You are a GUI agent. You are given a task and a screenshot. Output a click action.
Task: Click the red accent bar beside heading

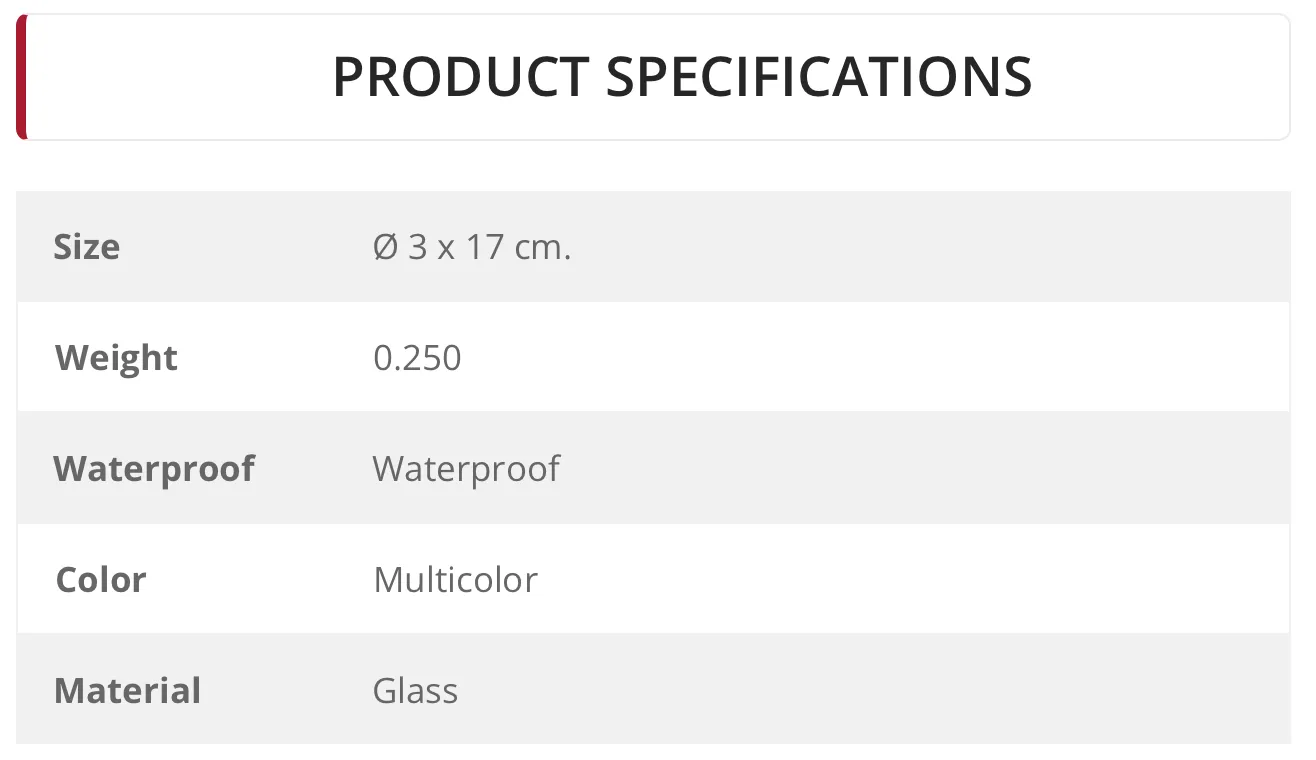pos(21,77)
